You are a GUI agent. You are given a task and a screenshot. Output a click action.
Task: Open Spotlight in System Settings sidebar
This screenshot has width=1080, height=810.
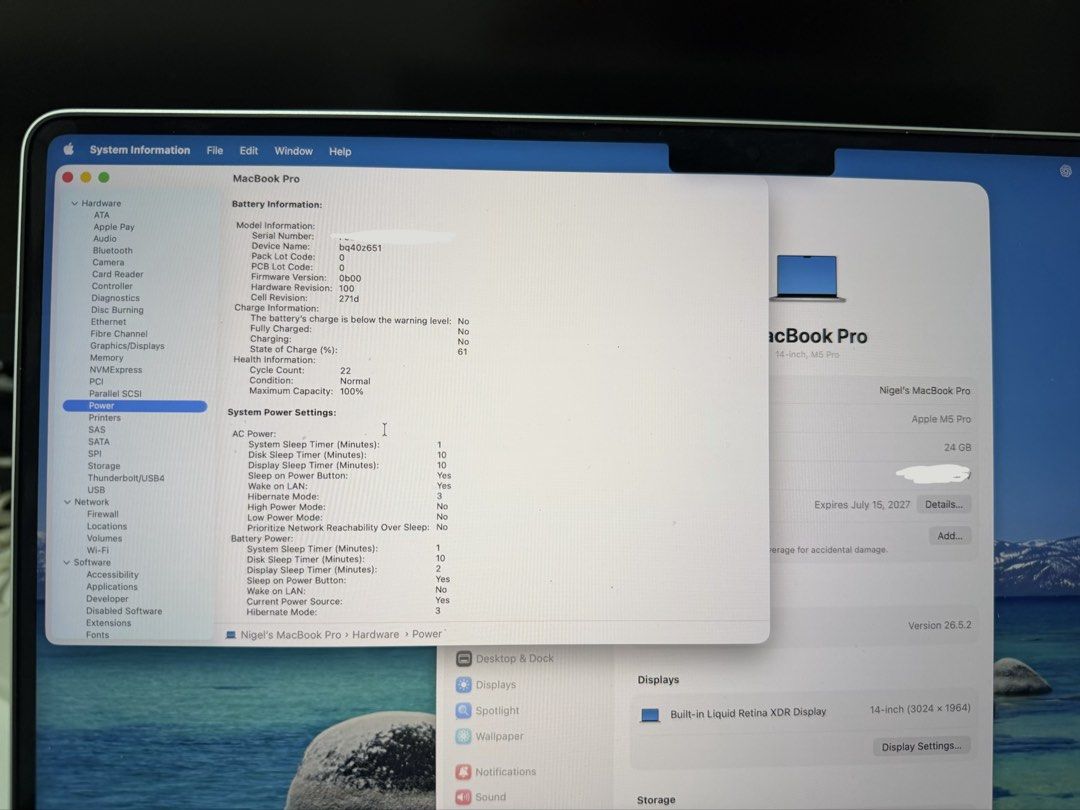(488, 711)
